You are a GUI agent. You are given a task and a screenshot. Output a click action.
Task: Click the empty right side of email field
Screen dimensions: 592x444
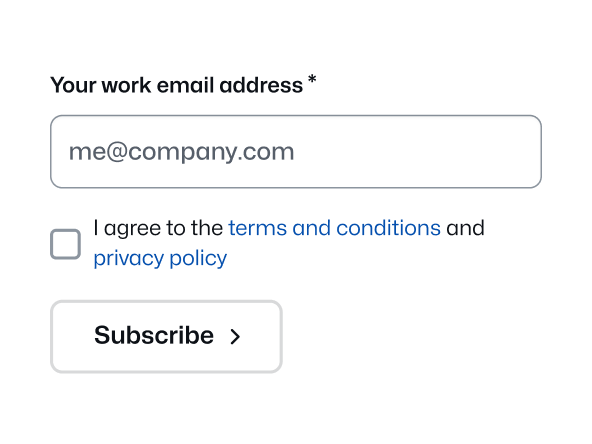[x=415, y=151]
